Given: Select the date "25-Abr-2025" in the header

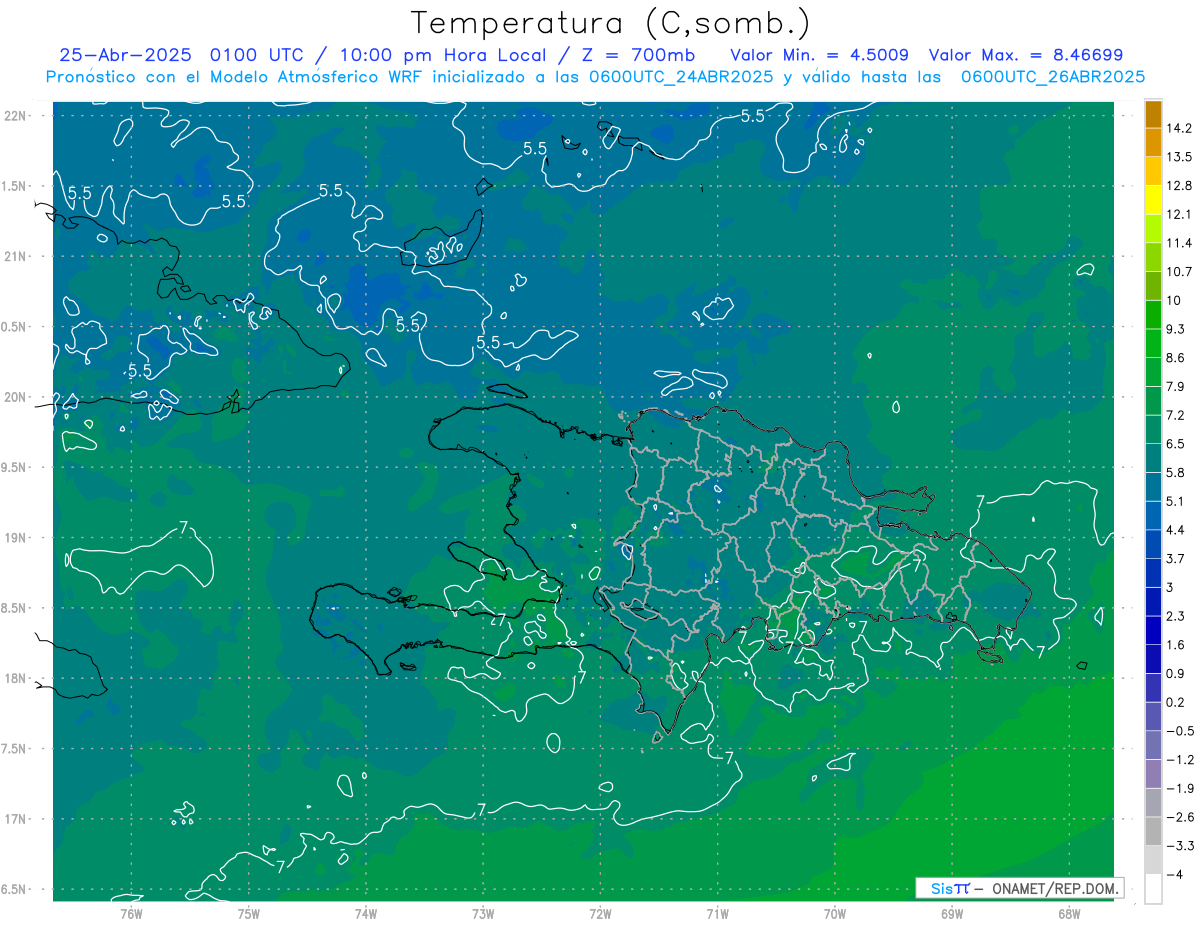Looking at the screenshot, I should click(x=126, y=55).
